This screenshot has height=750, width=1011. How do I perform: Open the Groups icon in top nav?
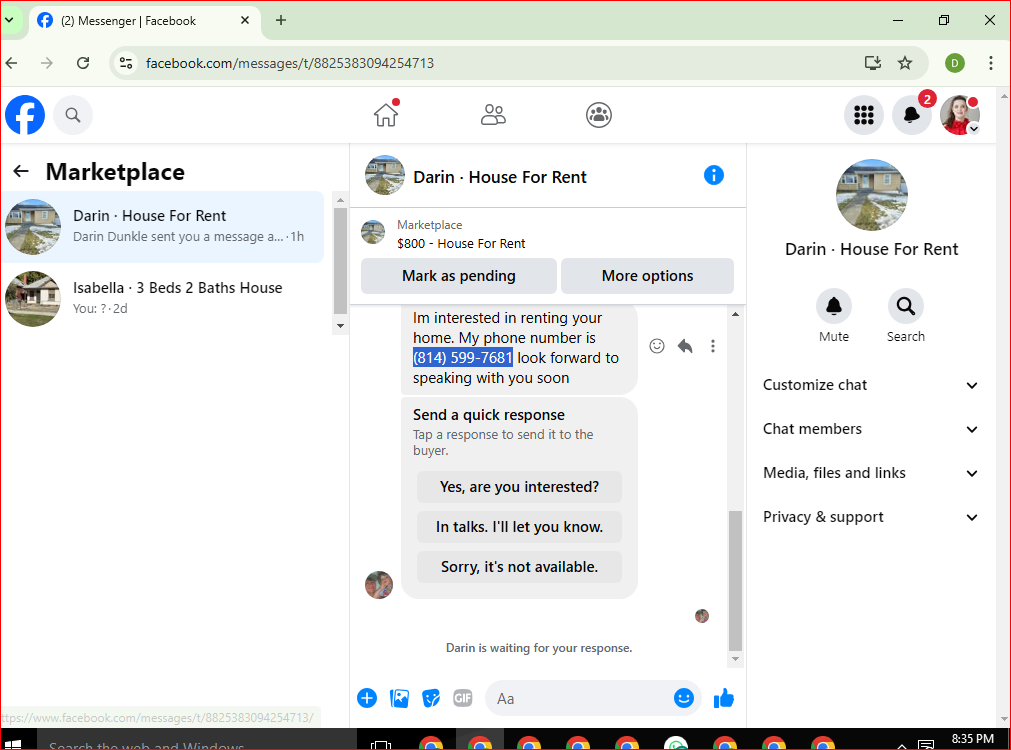[599, 115]
